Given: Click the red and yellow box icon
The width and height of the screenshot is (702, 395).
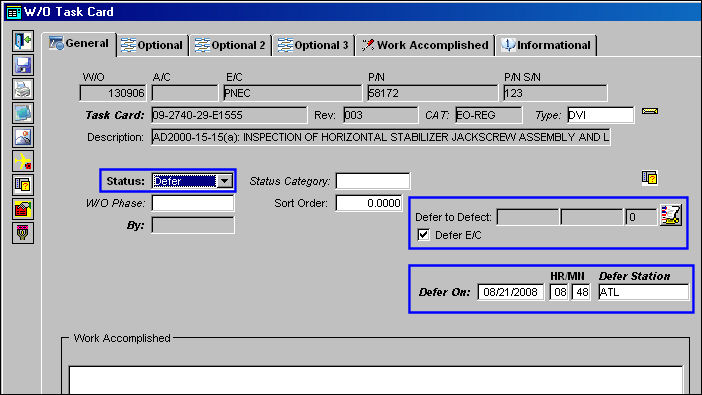Looking at the screenshot, I should [x=23, y=209].
